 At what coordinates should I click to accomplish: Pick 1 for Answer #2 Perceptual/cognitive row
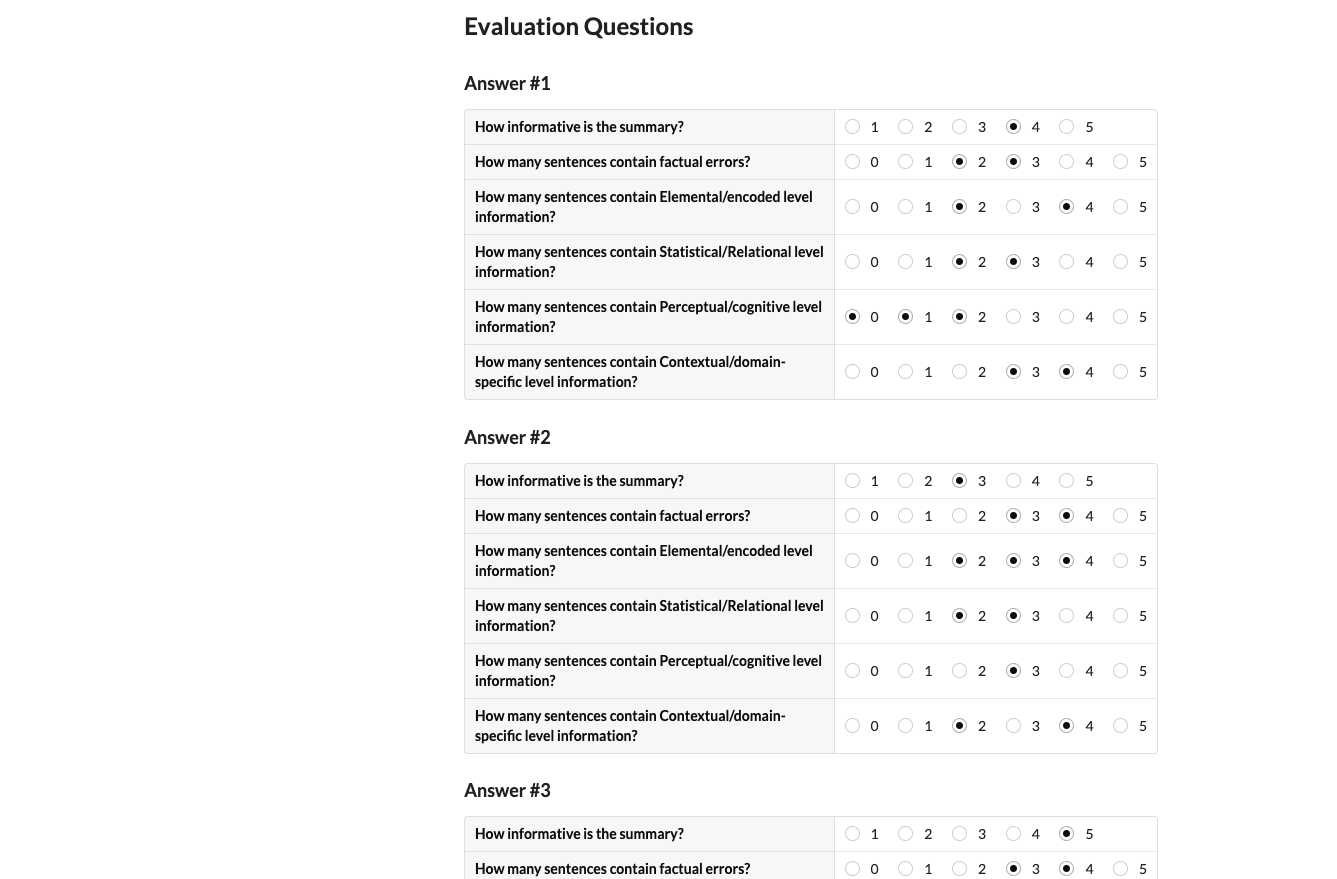pos(906,671)
